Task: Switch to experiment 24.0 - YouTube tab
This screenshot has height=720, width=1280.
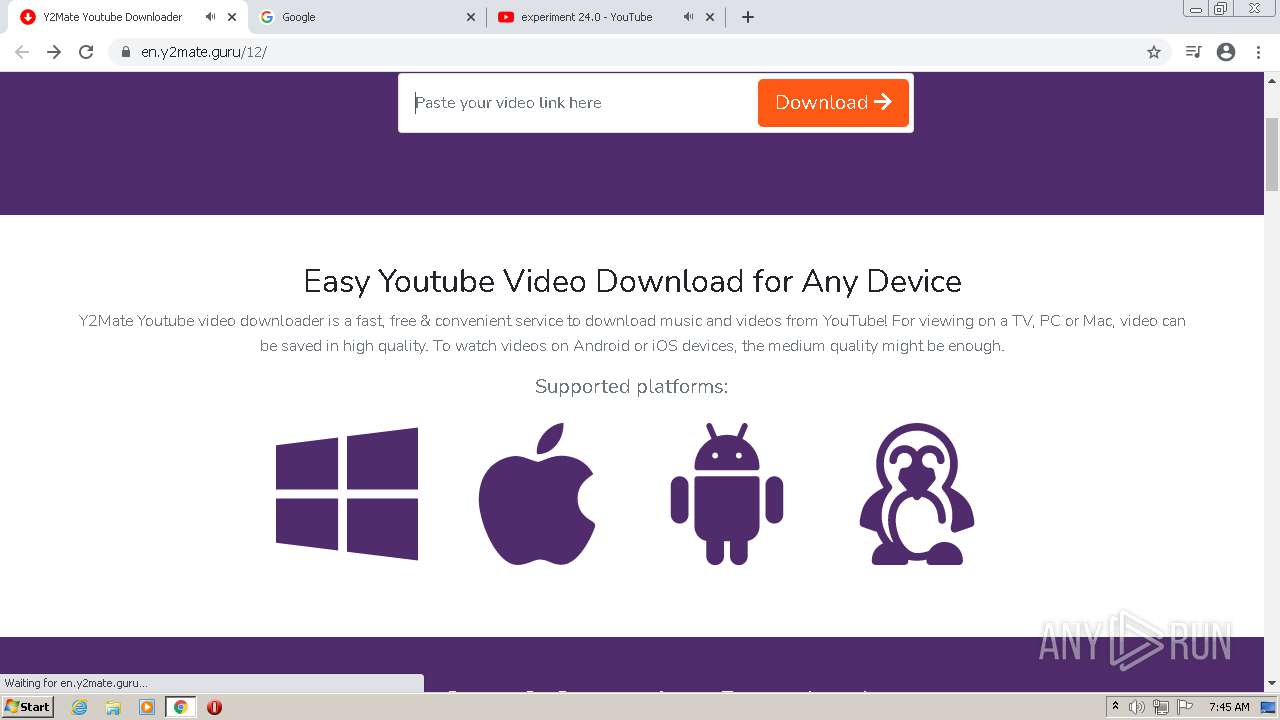Action: 607,17
